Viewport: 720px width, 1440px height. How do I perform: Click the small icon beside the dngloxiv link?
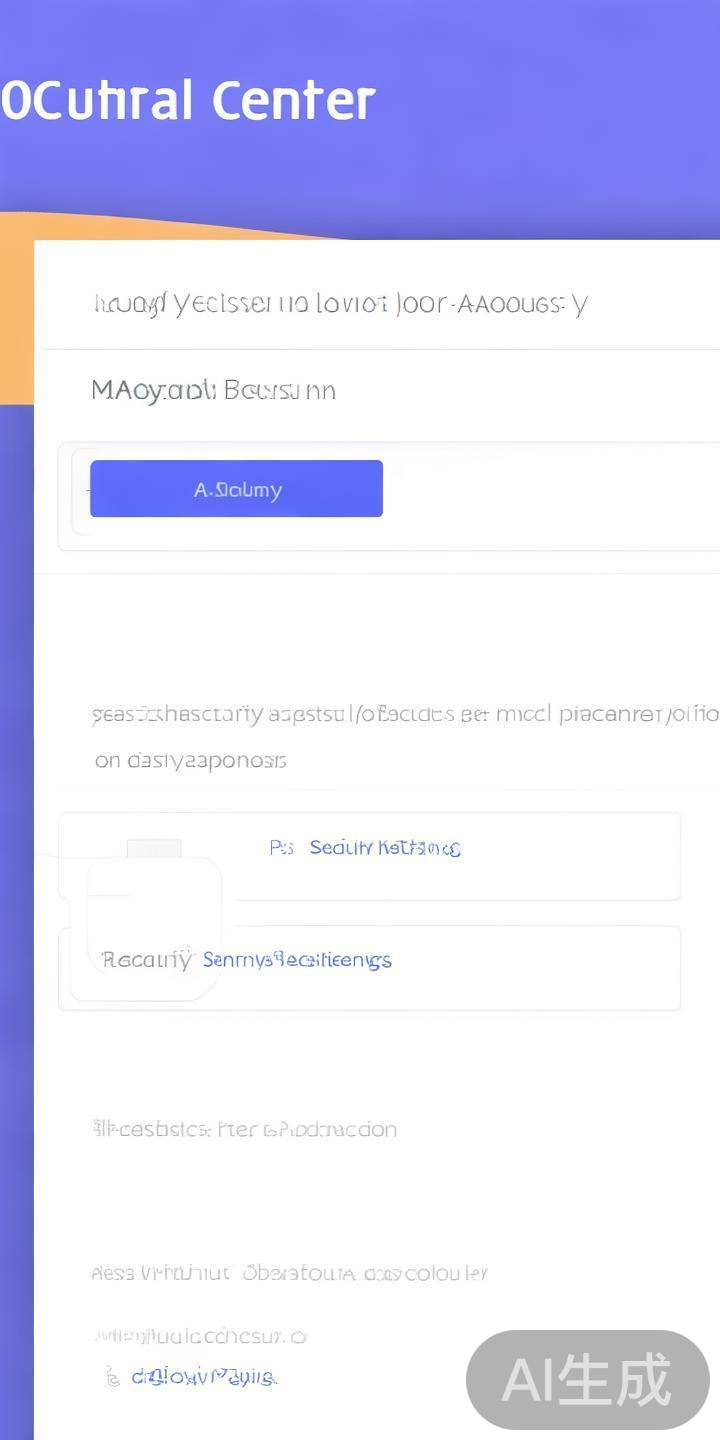(112, 1378)
